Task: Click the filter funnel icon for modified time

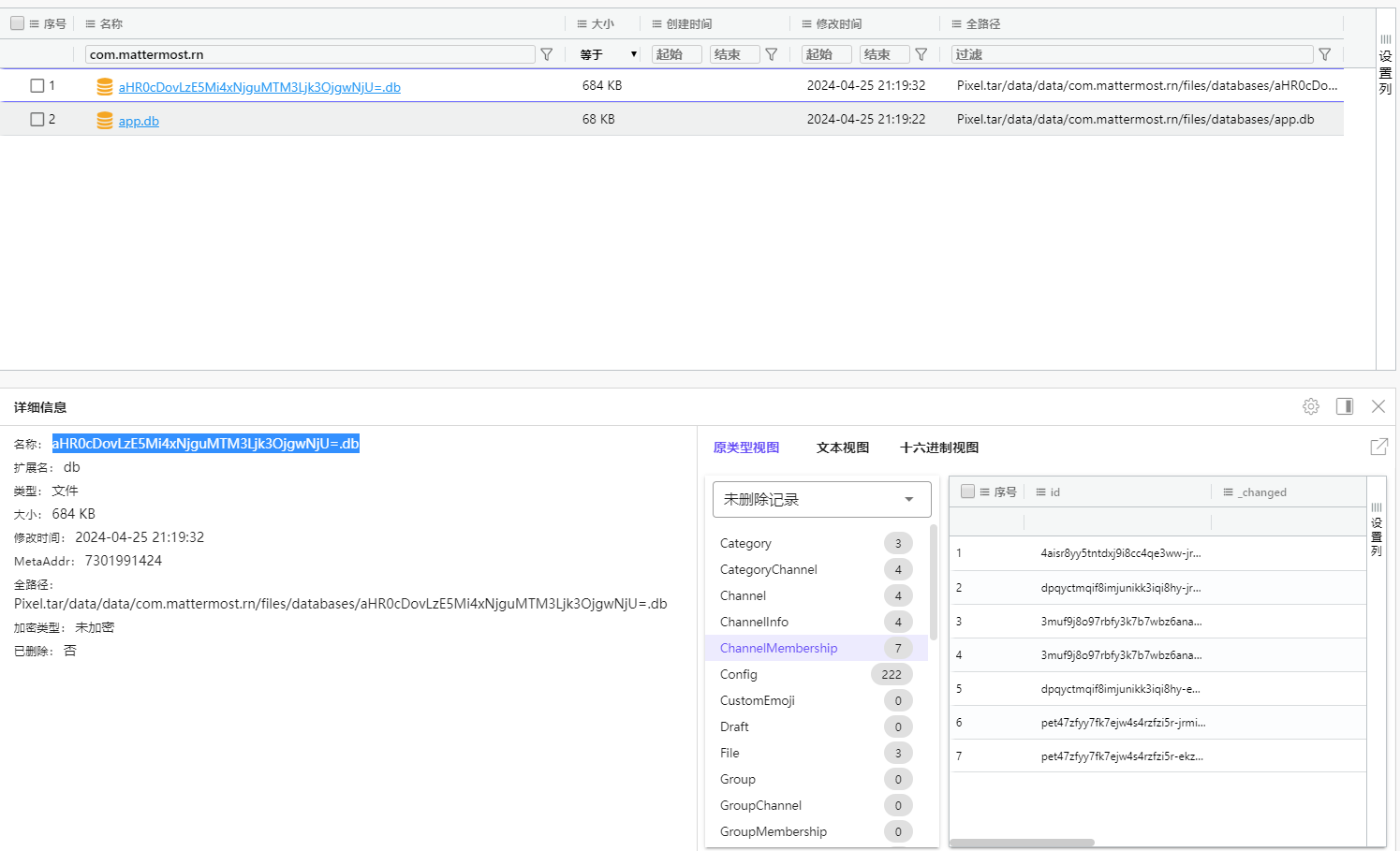Action: tap(921, 54)
